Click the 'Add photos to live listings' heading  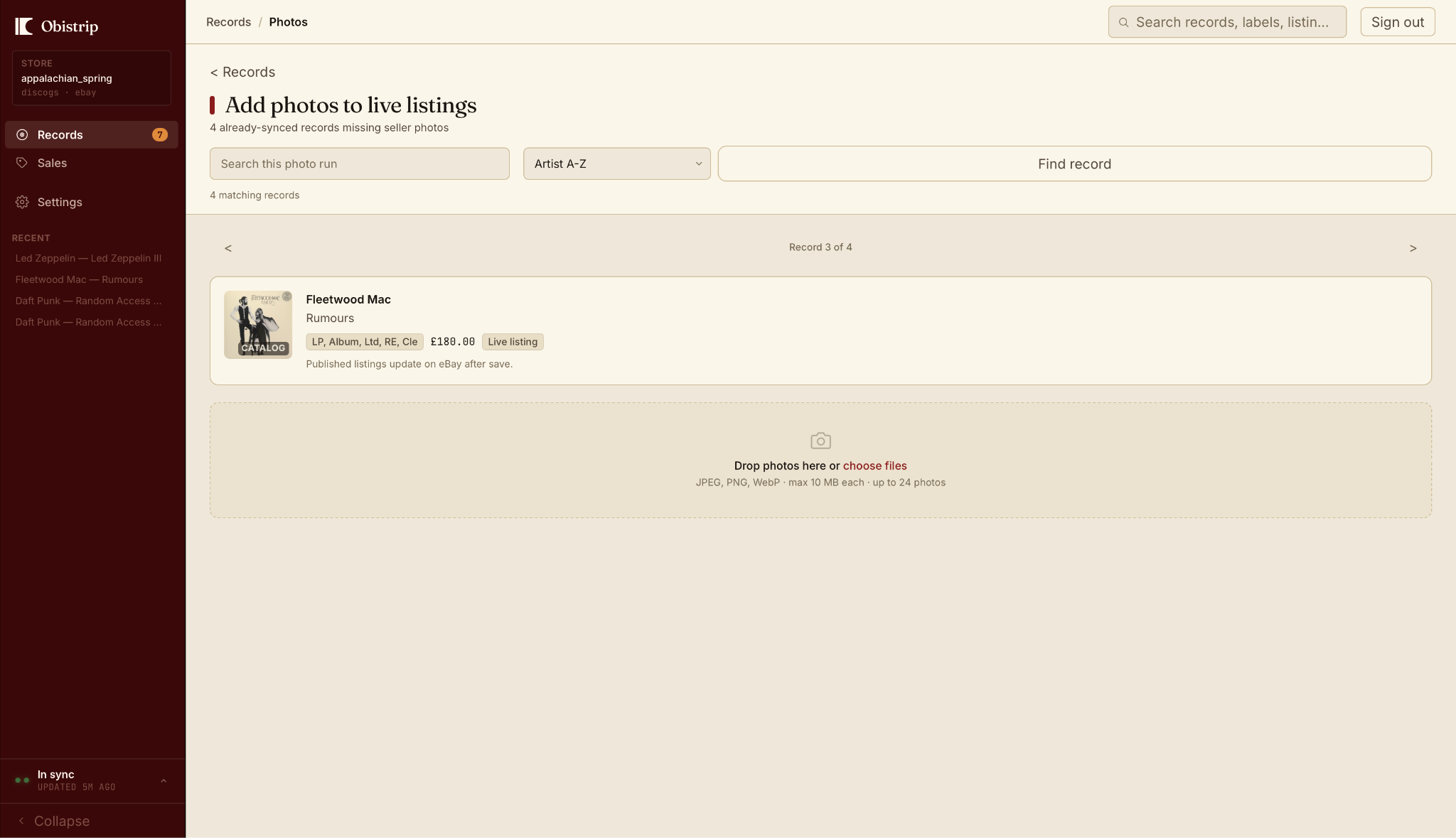pyautogui.click(x=350, y=105)
